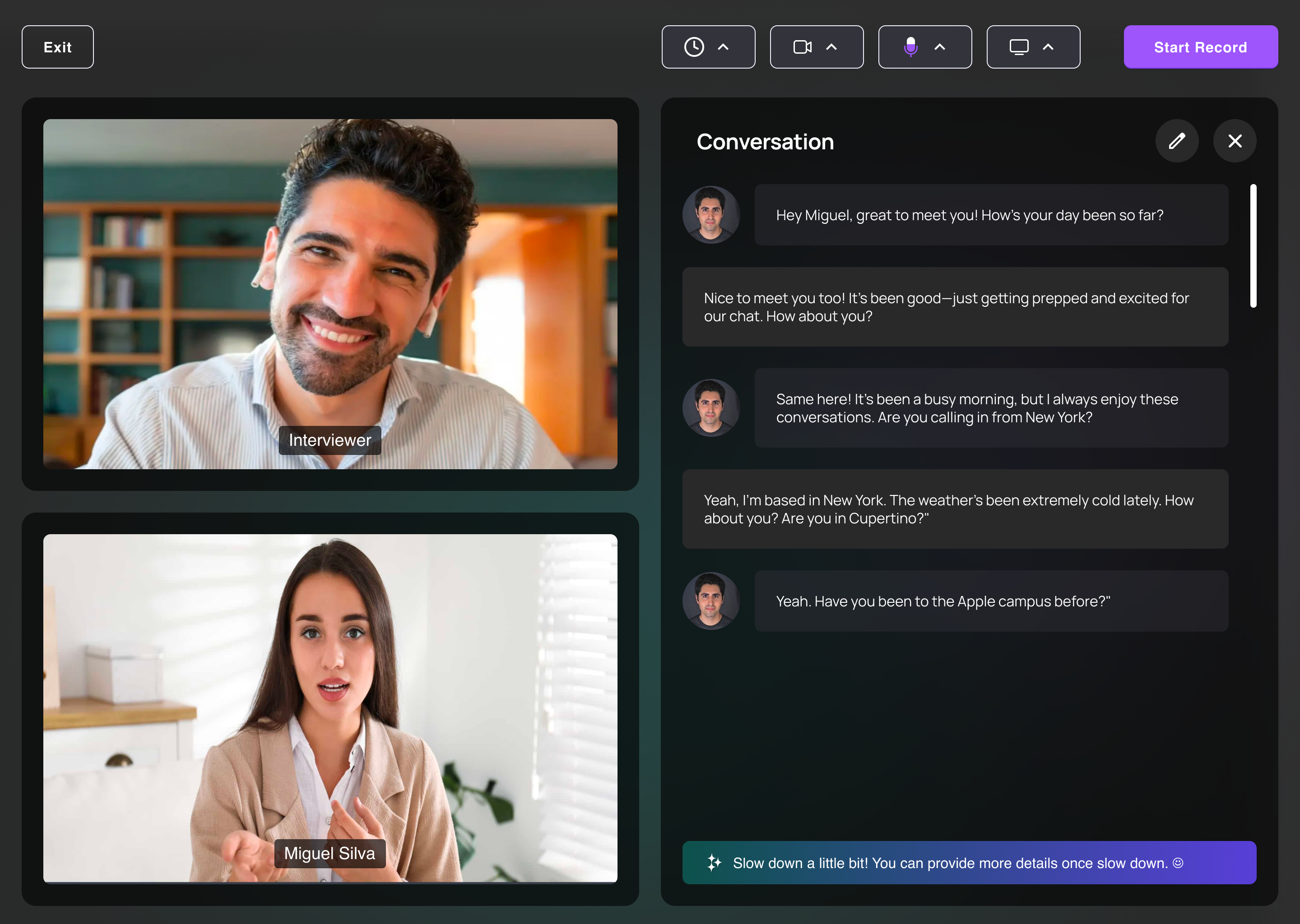Click message 'Hey Miguel, great to meet you!'
The width and height of the screenshot is (1300, 924).
pos(991,215)
